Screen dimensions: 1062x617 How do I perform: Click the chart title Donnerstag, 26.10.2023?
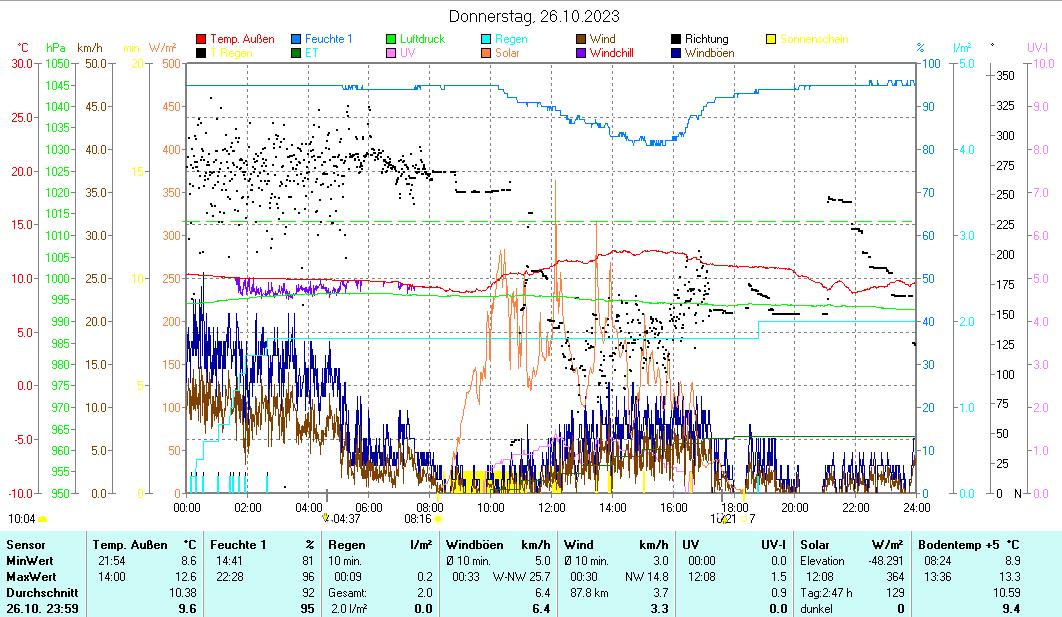(533, 16)
